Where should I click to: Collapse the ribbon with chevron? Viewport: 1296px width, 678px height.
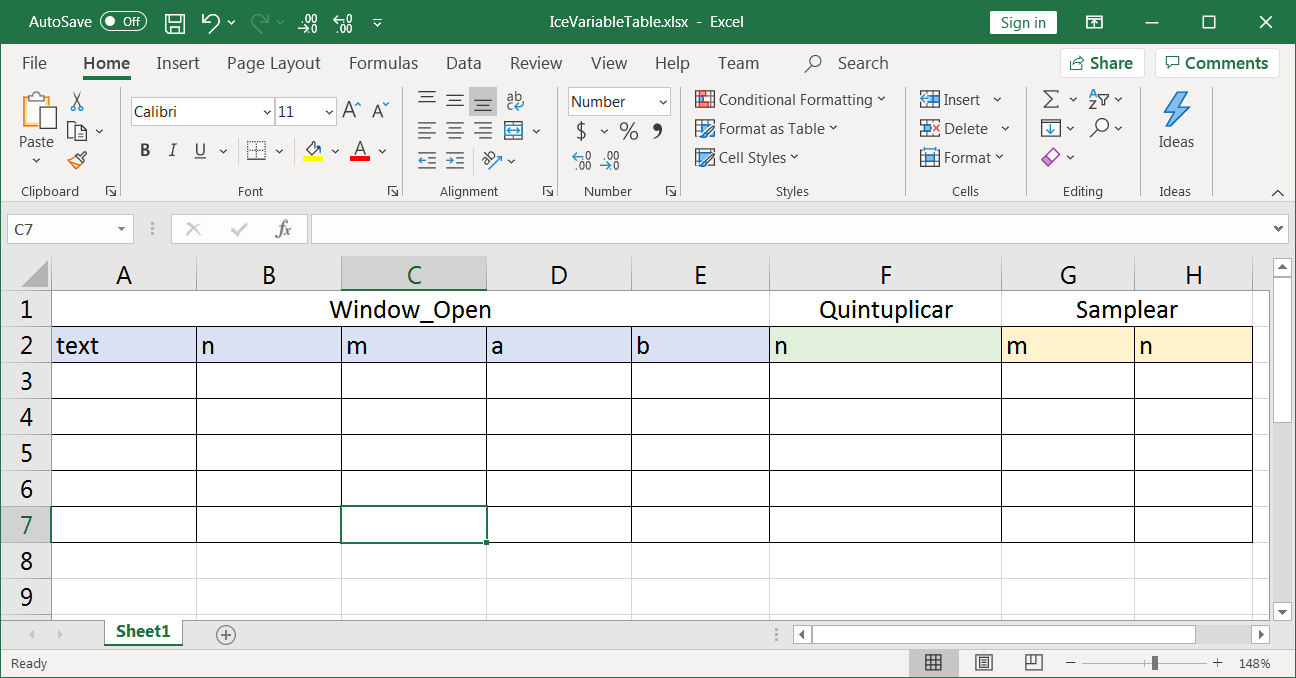tap(1277, 192)
